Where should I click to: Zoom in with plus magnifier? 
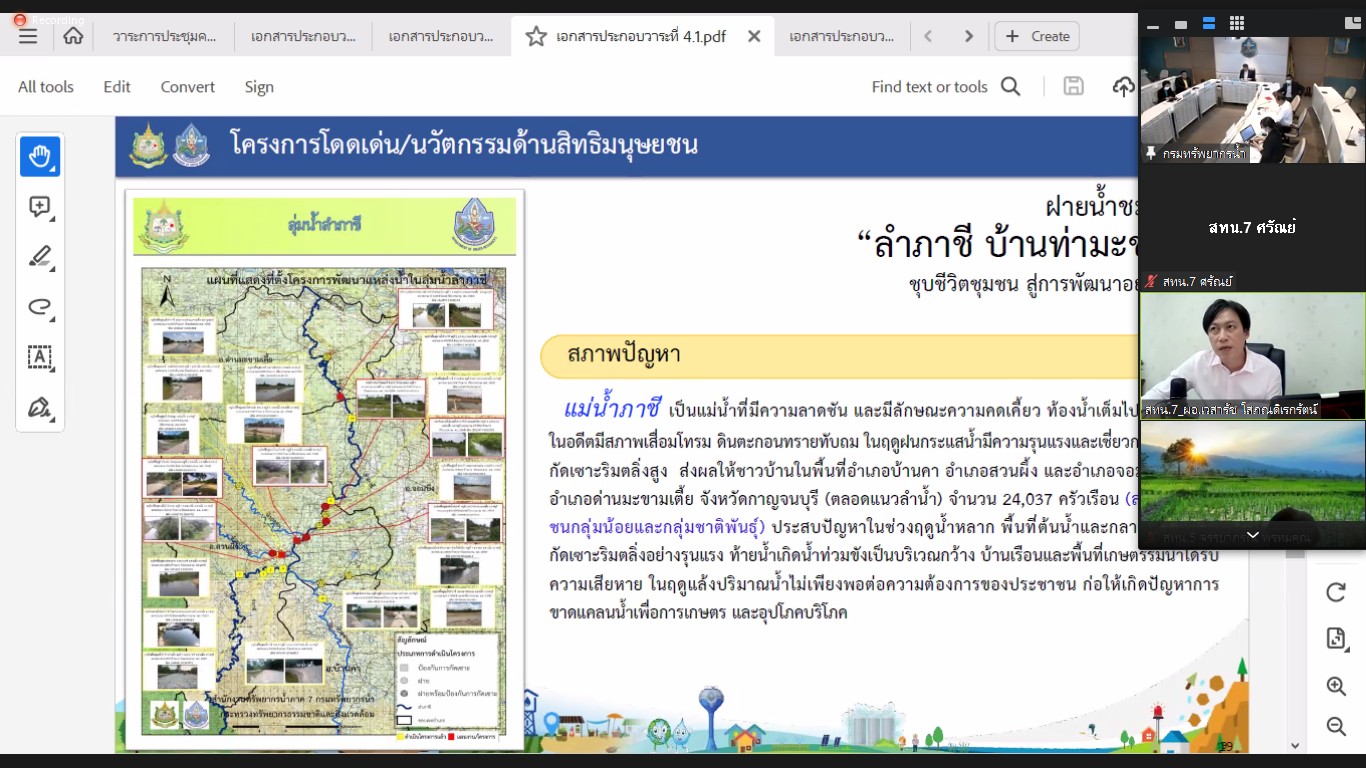1335,686
